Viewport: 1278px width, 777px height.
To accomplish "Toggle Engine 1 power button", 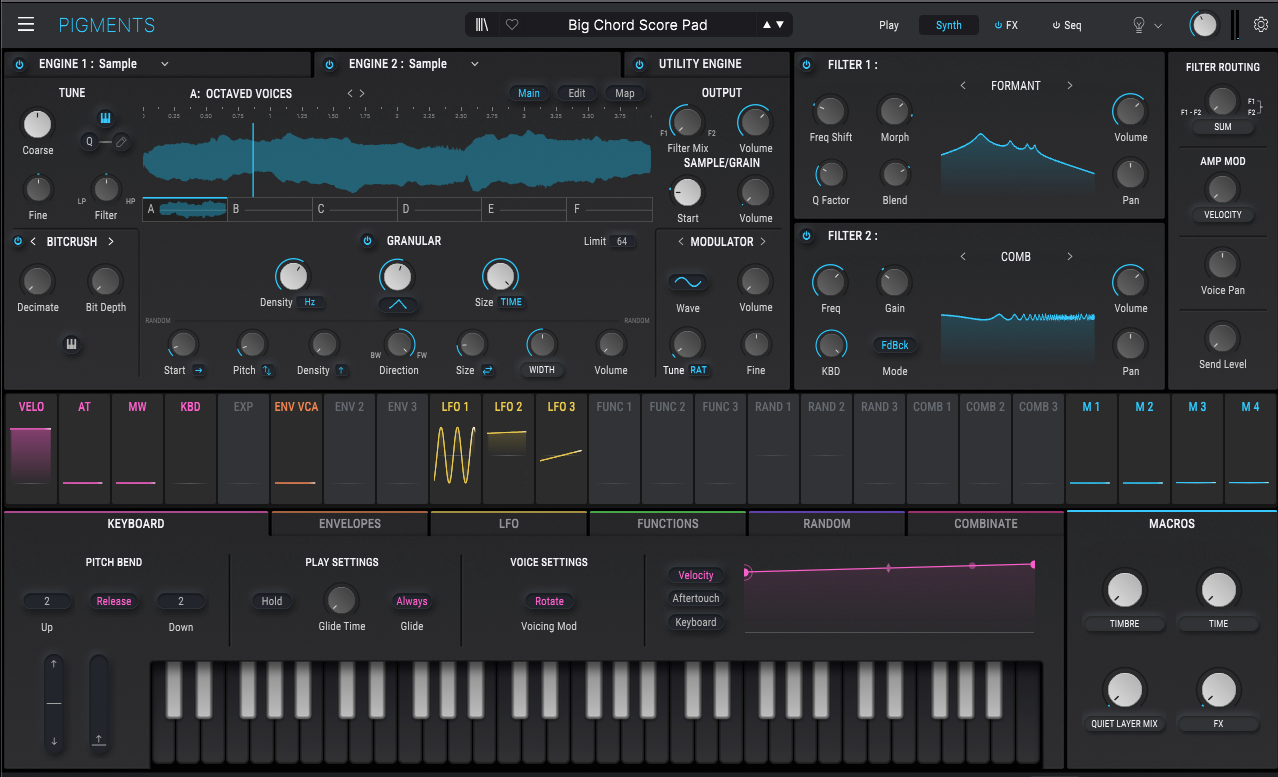I will pos(19,64).
